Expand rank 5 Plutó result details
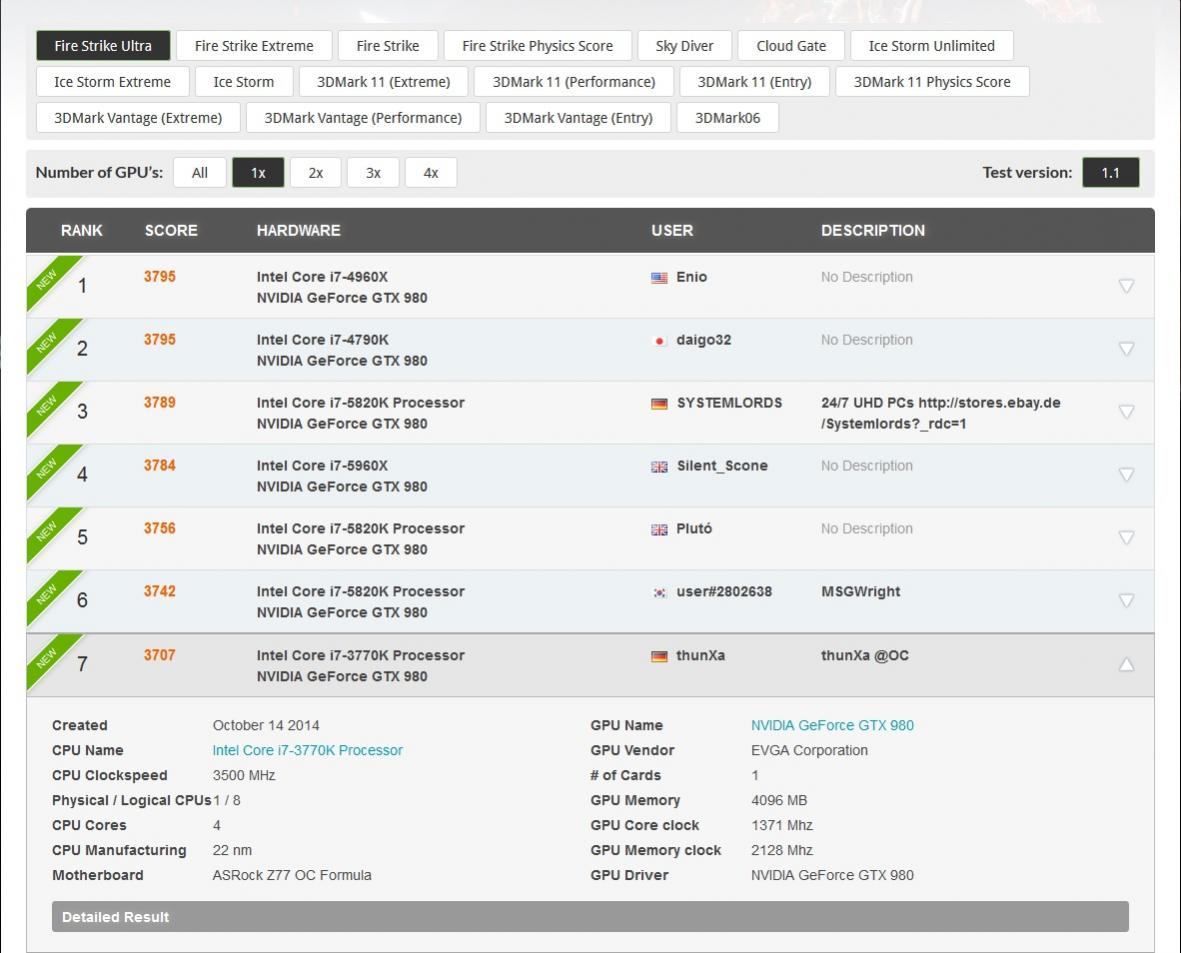Screen dimensions: 1181x953 coord(1126,538)
